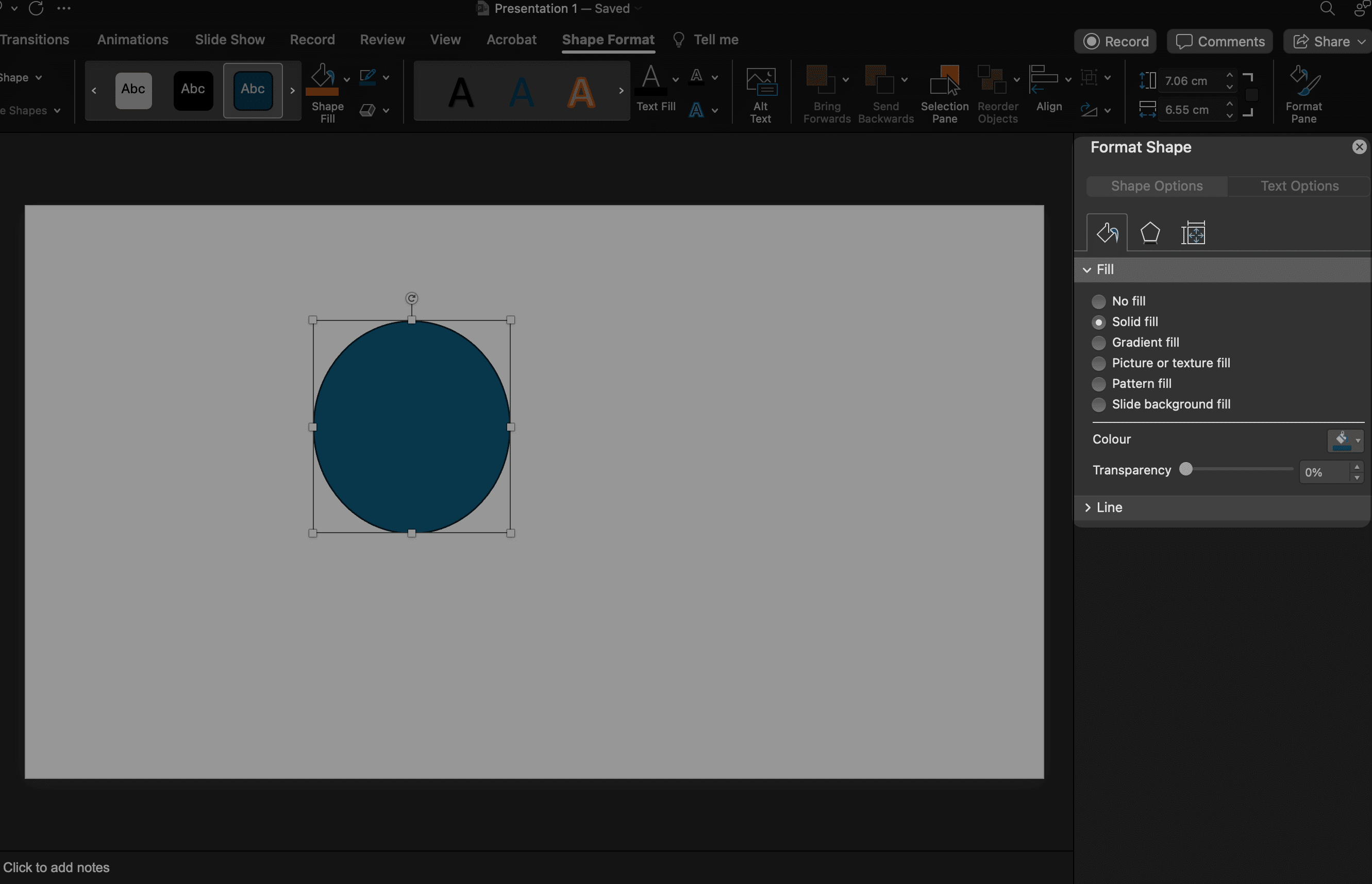Select Picture or texture fill option

(1099, 363)
